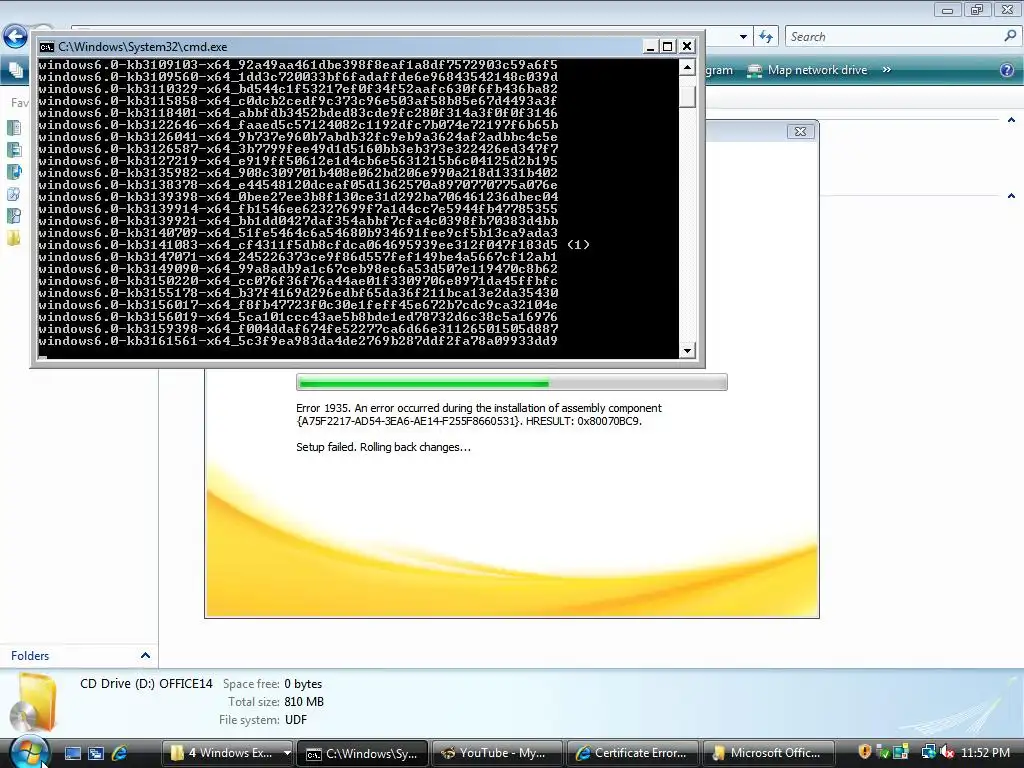The image size is (1024, 768).
Task: Click the tray icon left of network icon
Action: tap(901, 752)
